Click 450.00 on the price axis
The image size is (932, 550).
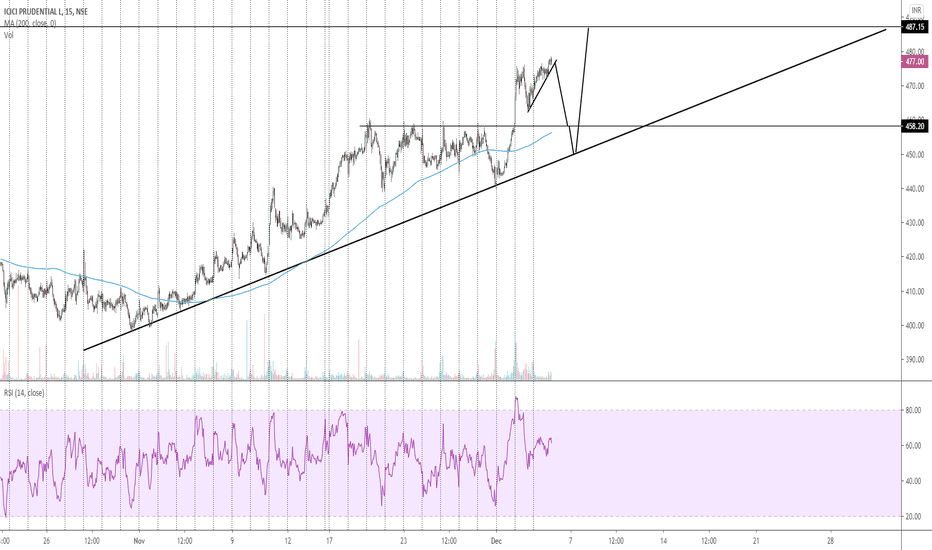[x=915, y=155]
